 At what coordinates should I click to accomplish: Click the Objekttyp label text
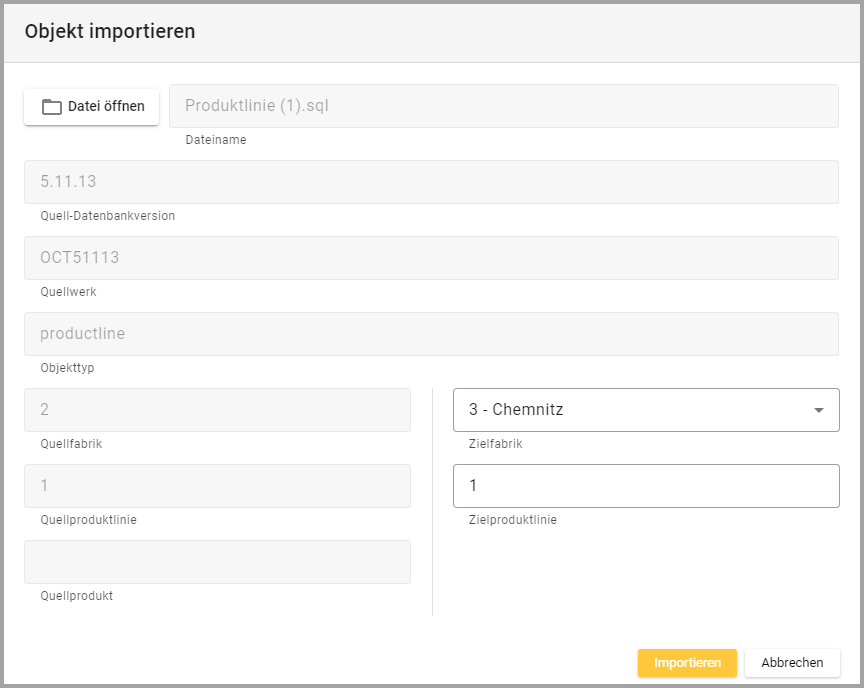tap(67, 368)
